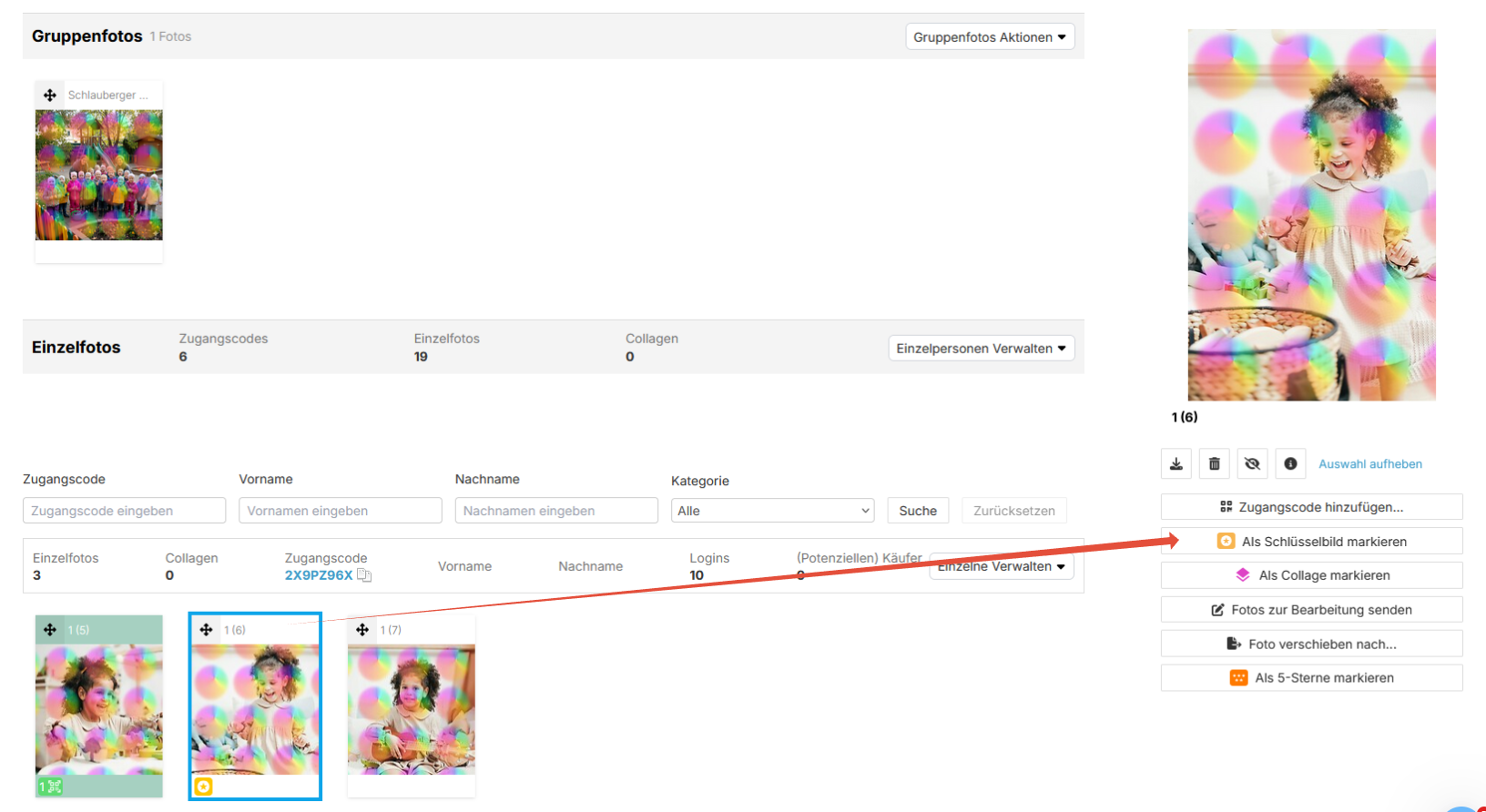This screenshot has height=812, width=1486.
Task: Select the Schlauberger group photo thumbnail
Action: click(99, 176)
